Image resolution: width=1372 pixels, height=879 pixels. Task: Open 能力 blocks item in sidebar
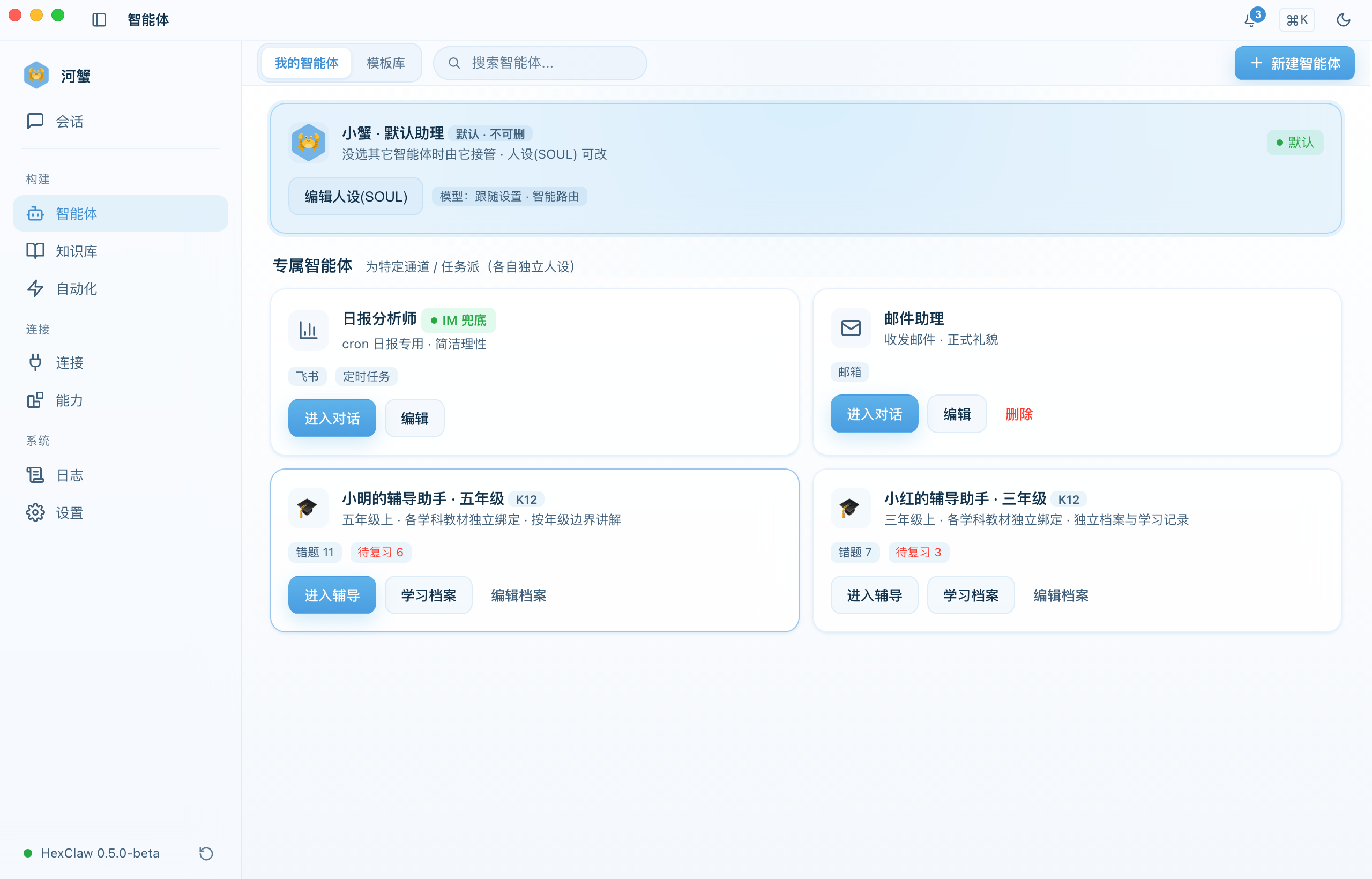click(121, 400)
